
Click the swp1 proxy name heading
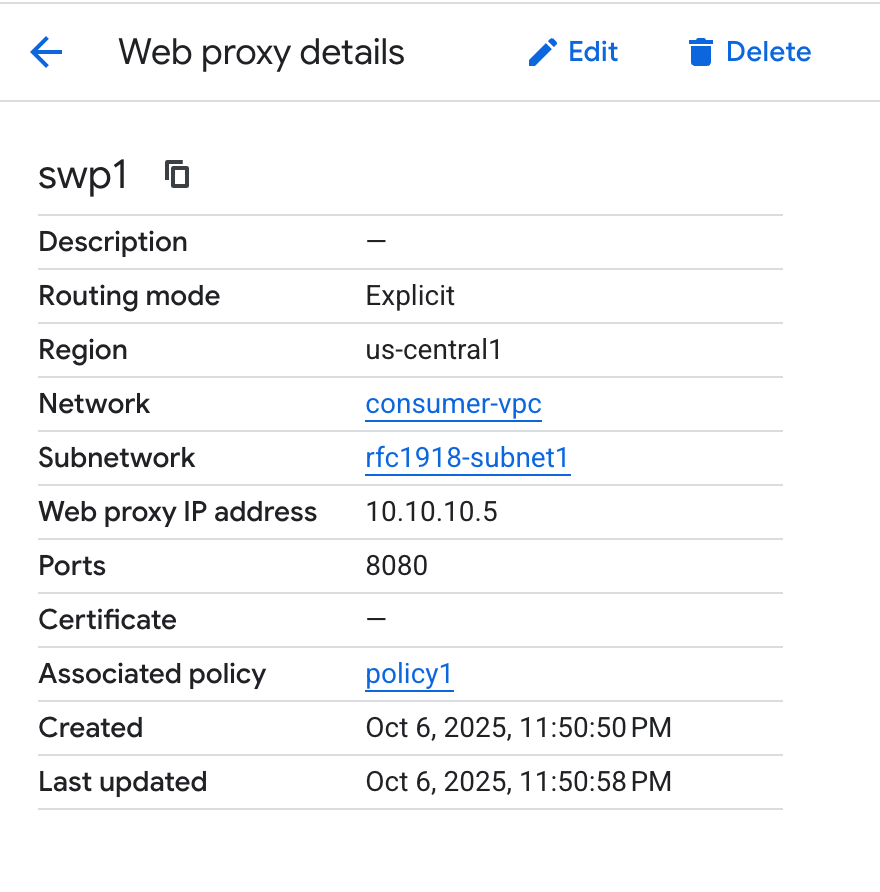coord(83,175)
